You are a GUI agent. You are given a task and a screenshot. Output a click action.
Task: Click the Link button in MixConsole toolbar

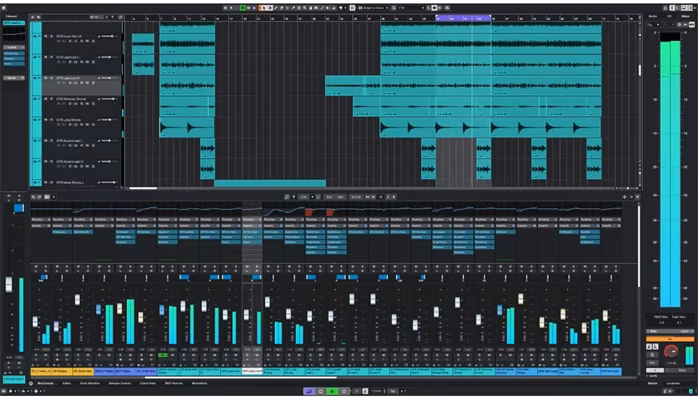[304, 197]
